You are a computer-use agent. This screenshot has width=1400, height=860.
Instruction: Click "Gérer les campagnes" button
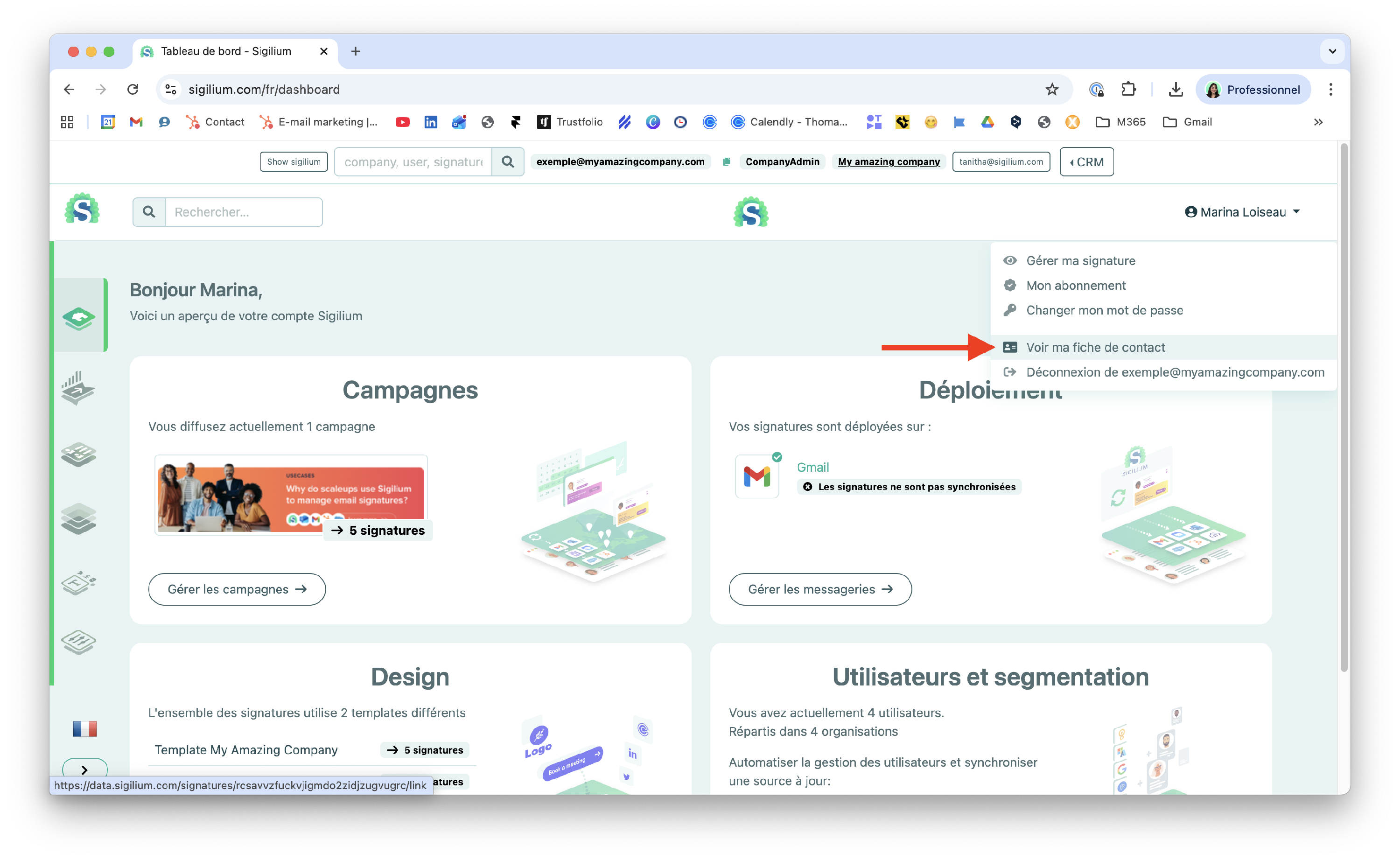point(237,589)
